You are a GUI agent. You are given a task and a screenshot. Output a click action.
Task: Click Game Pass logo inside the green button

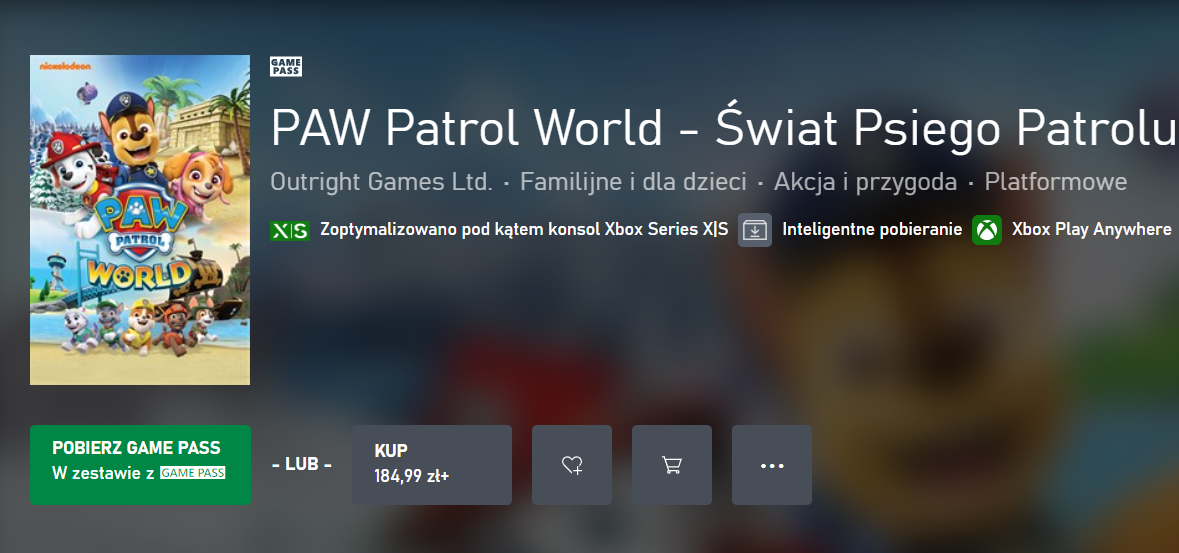point(192,473)
